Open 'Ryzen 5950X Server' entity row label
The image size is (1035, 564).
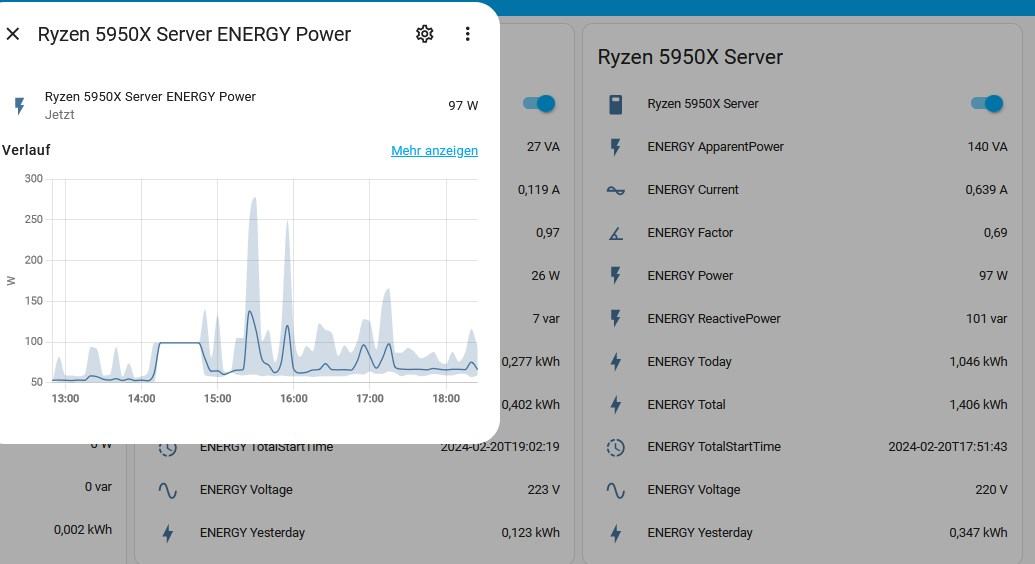point(702,104)
